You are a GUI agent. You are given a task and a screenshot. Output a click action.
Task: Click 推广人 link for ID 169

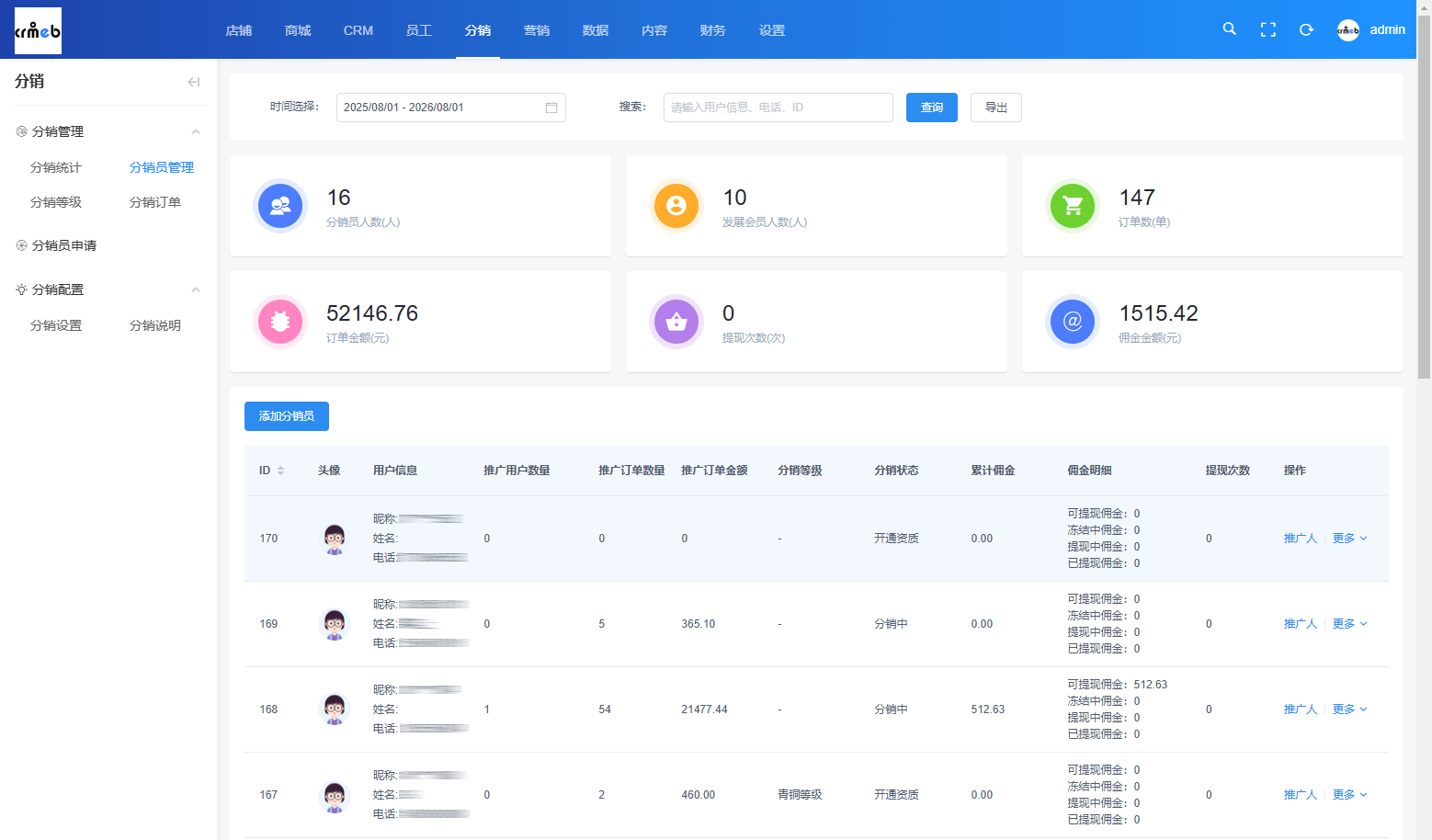1301,624
